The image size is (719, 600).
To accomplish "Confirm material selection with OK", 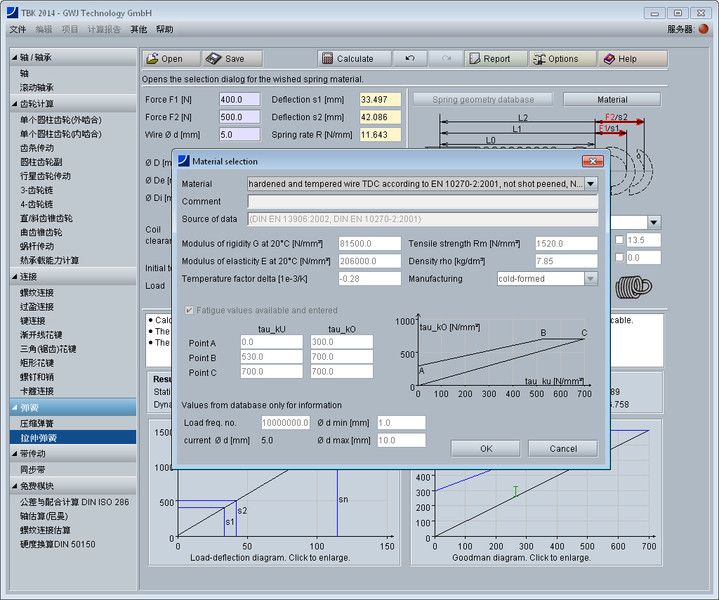I will pos(485,448).
